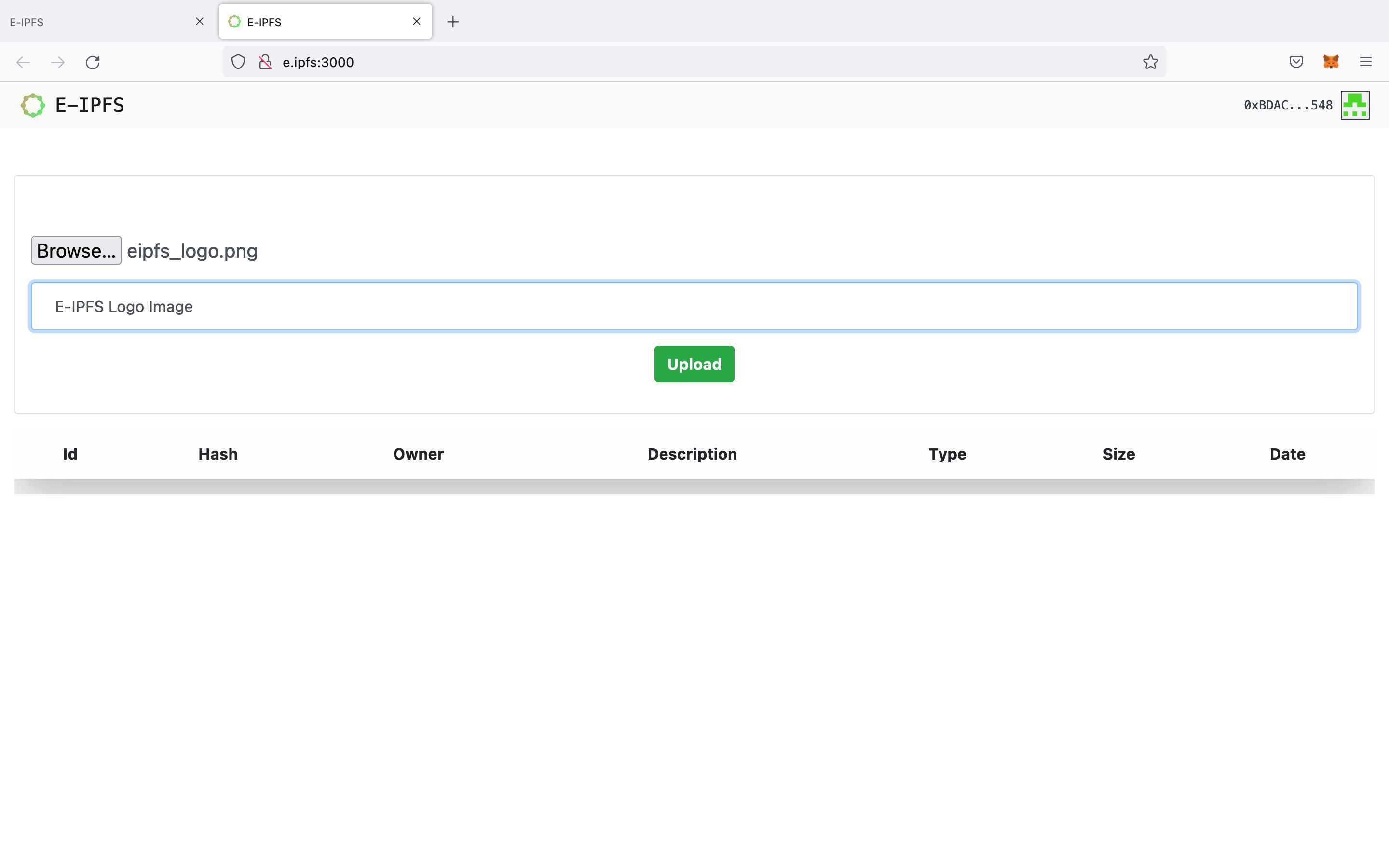Click the E-IPFS logo icon in the header
This screenshot has width=1389, height=868.
(33, 105)
